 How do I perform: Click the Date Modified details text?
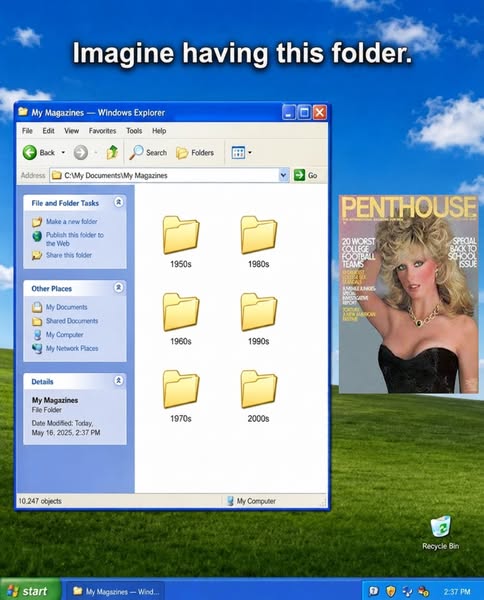(66, 428)
